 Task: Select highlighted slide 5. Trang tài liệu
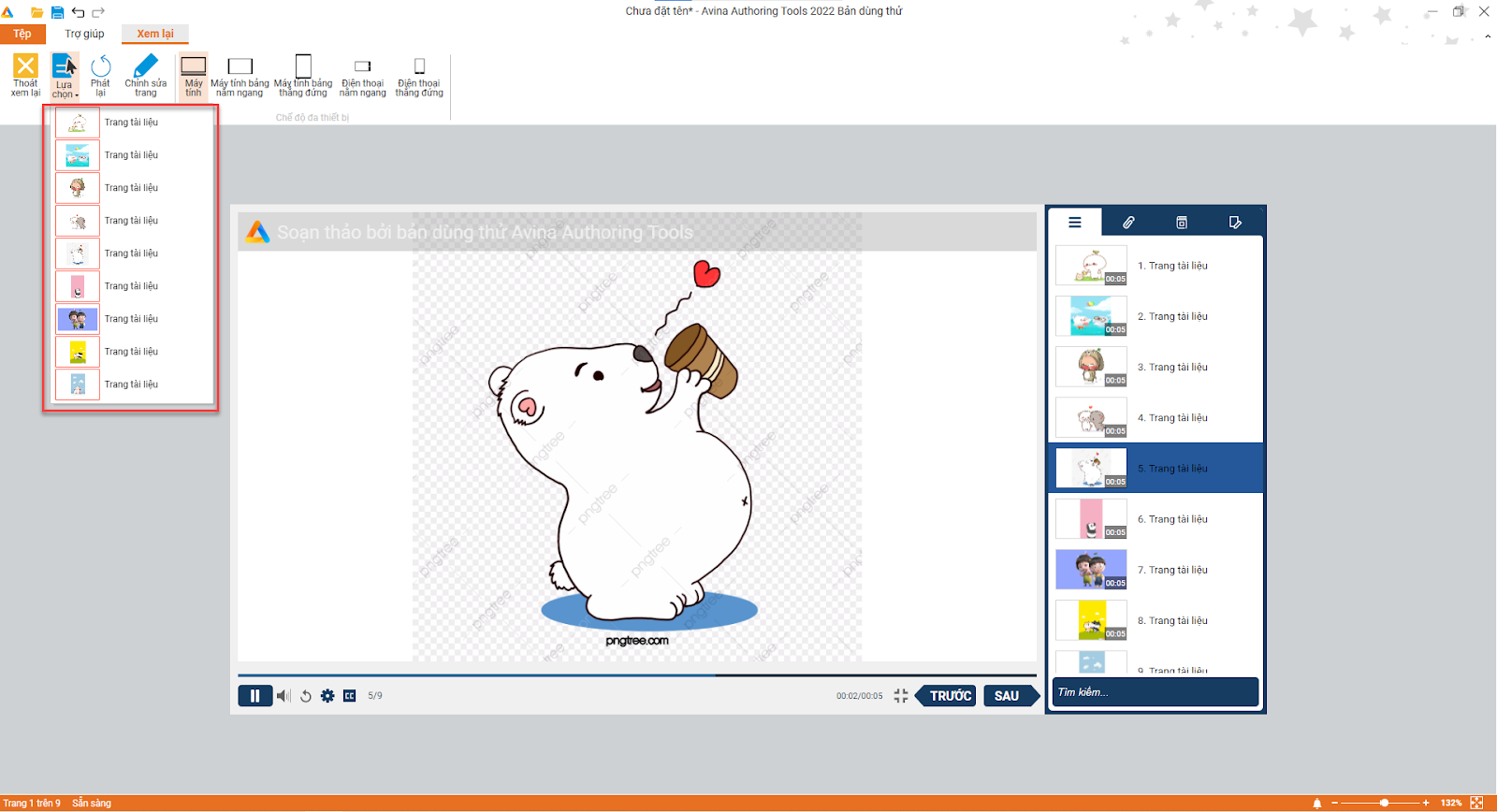click(x=1156, y=468)
